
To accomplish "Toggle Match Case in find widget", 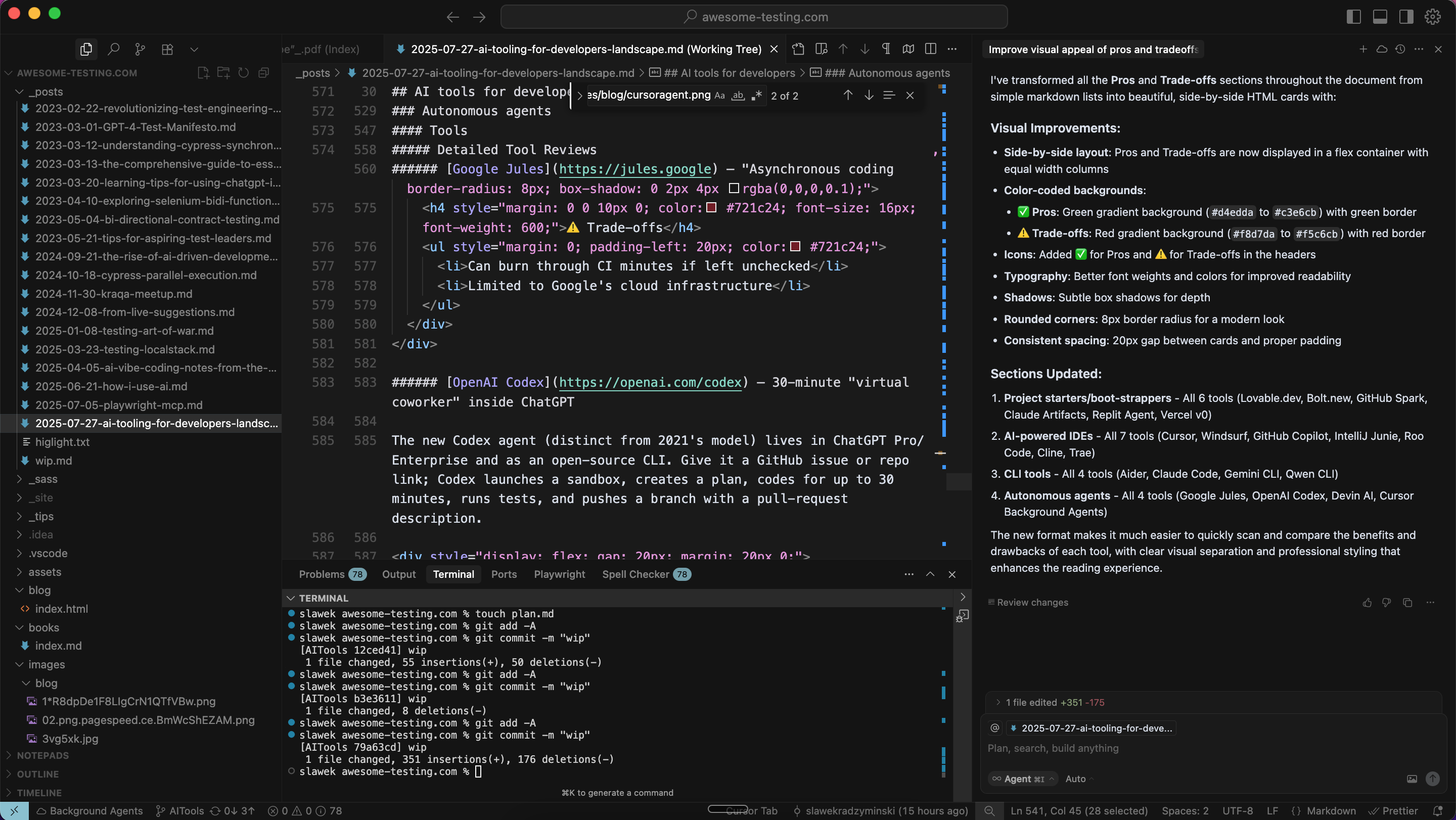I will pyautogui.click(x=719, y=96).
